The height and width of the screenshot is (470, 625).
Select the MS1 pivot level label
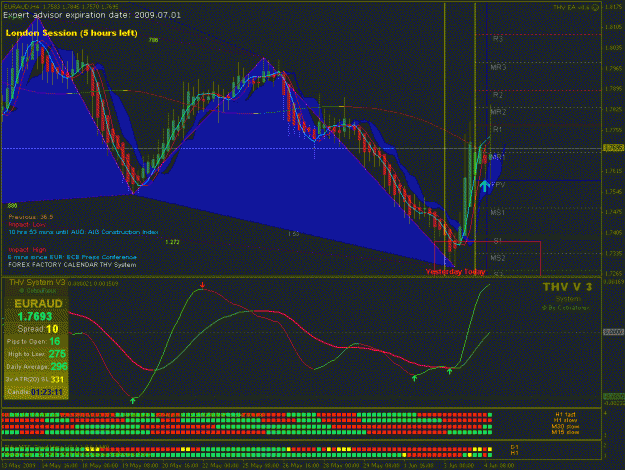pos(497,212)
